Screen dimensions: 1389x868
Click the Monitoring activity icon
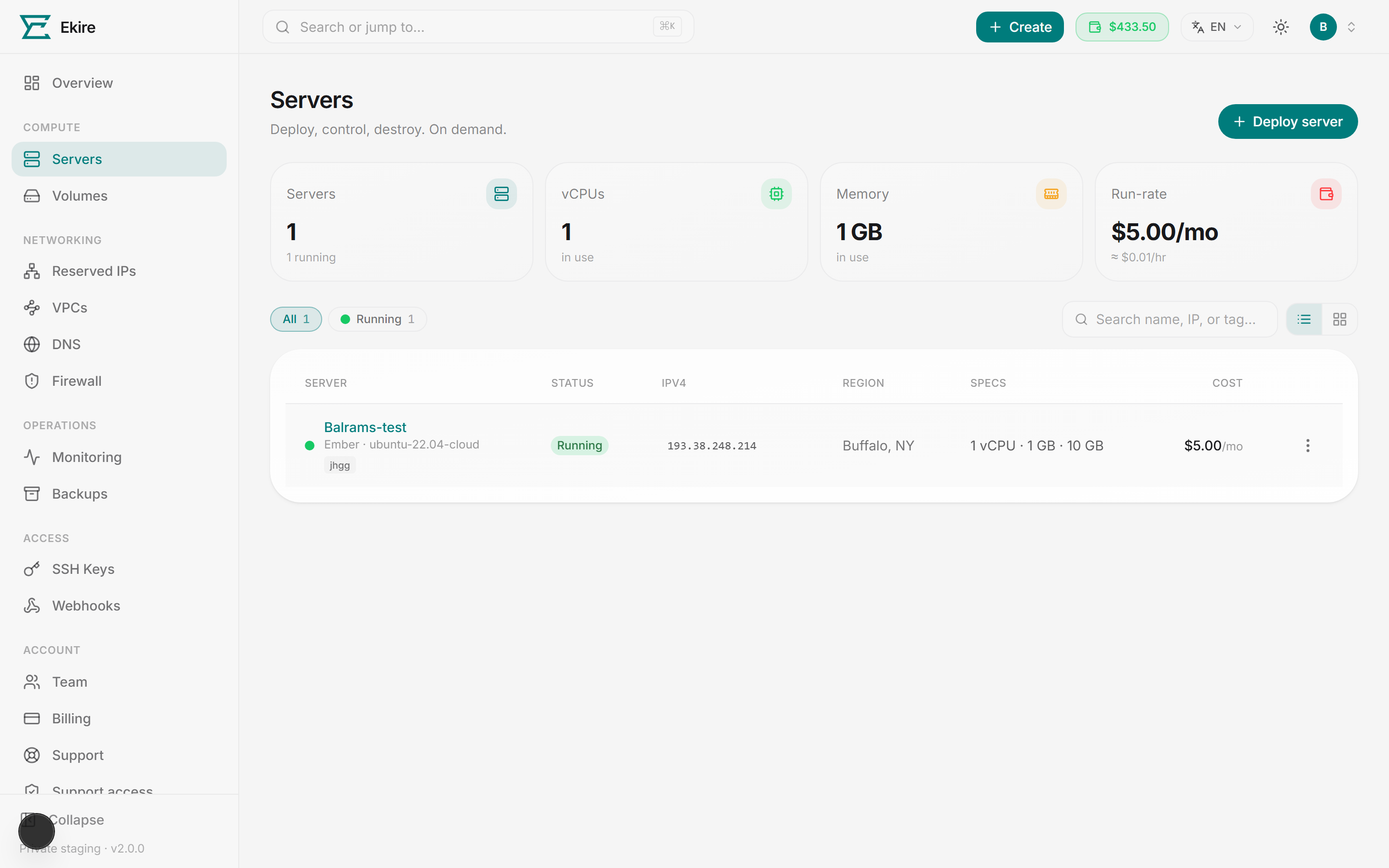coord(31,457)
